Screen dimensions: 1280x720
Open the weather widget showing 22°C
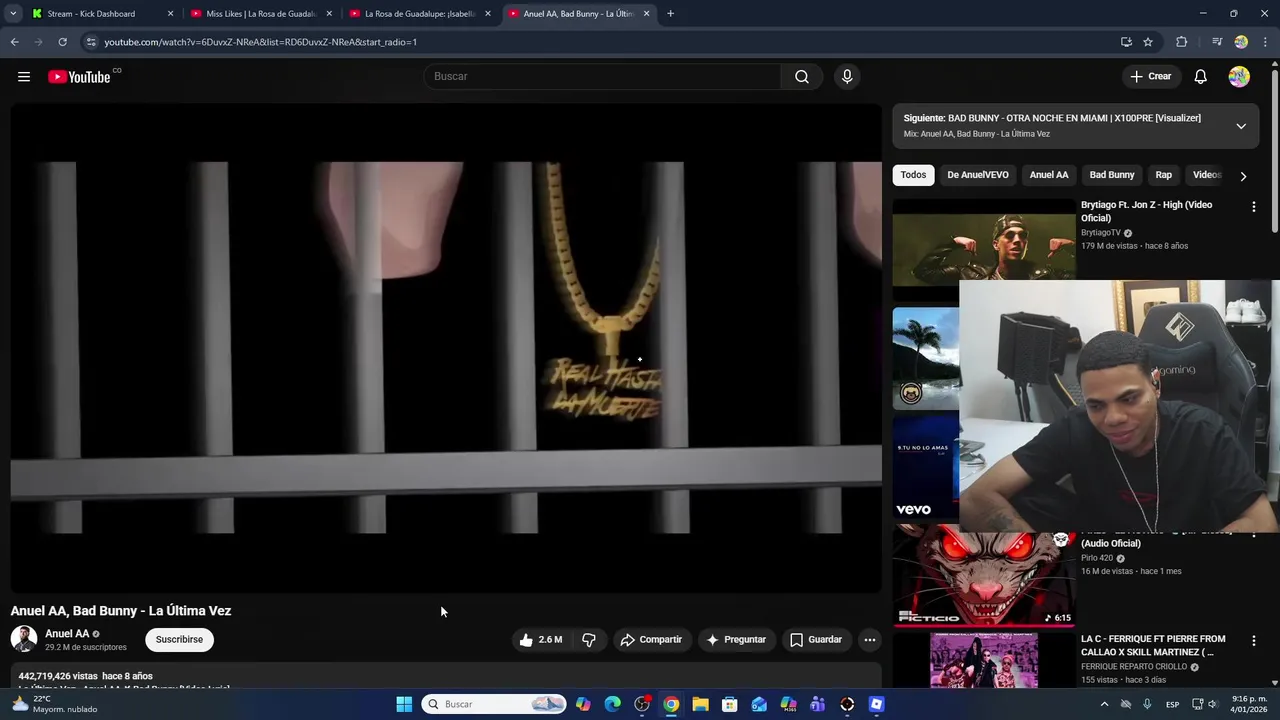pos(55,704)
